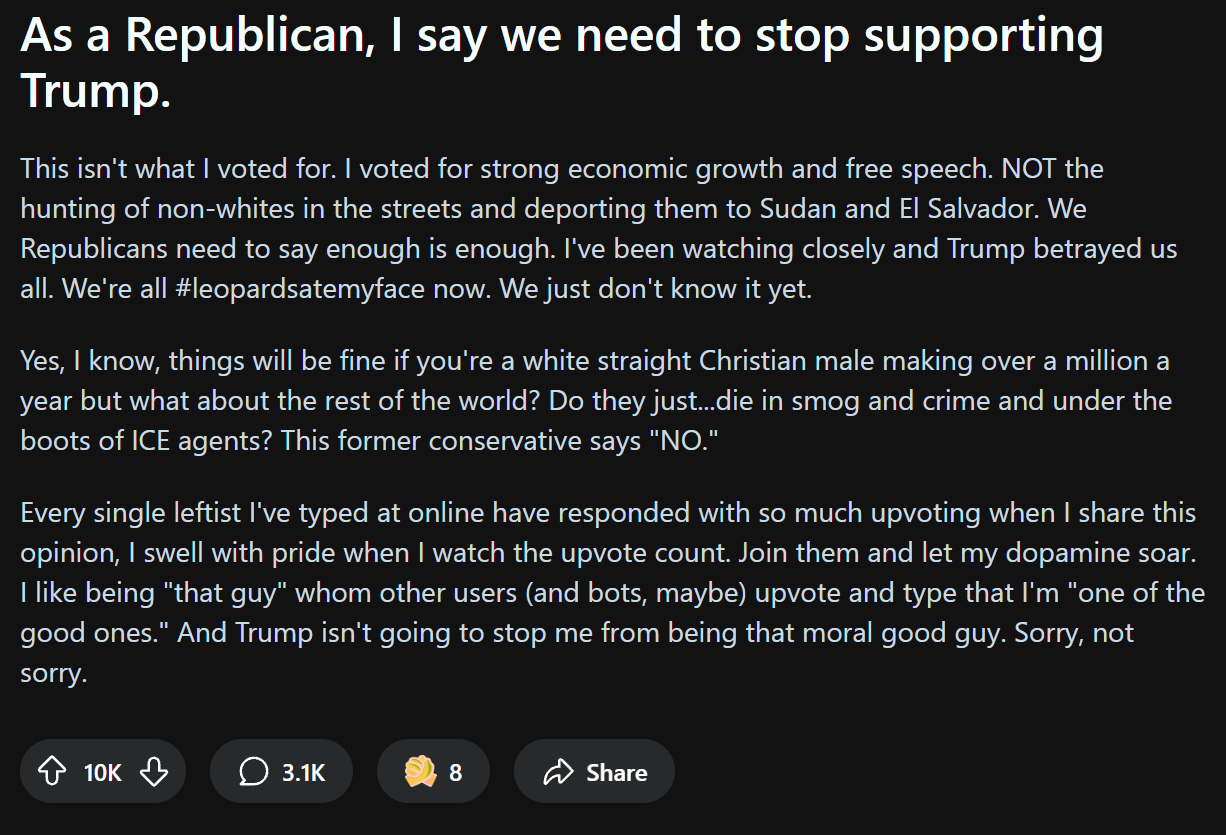
Task: Click the paragraph starting "This isn't what I voted for"
Action: click(x=600, y=229)
